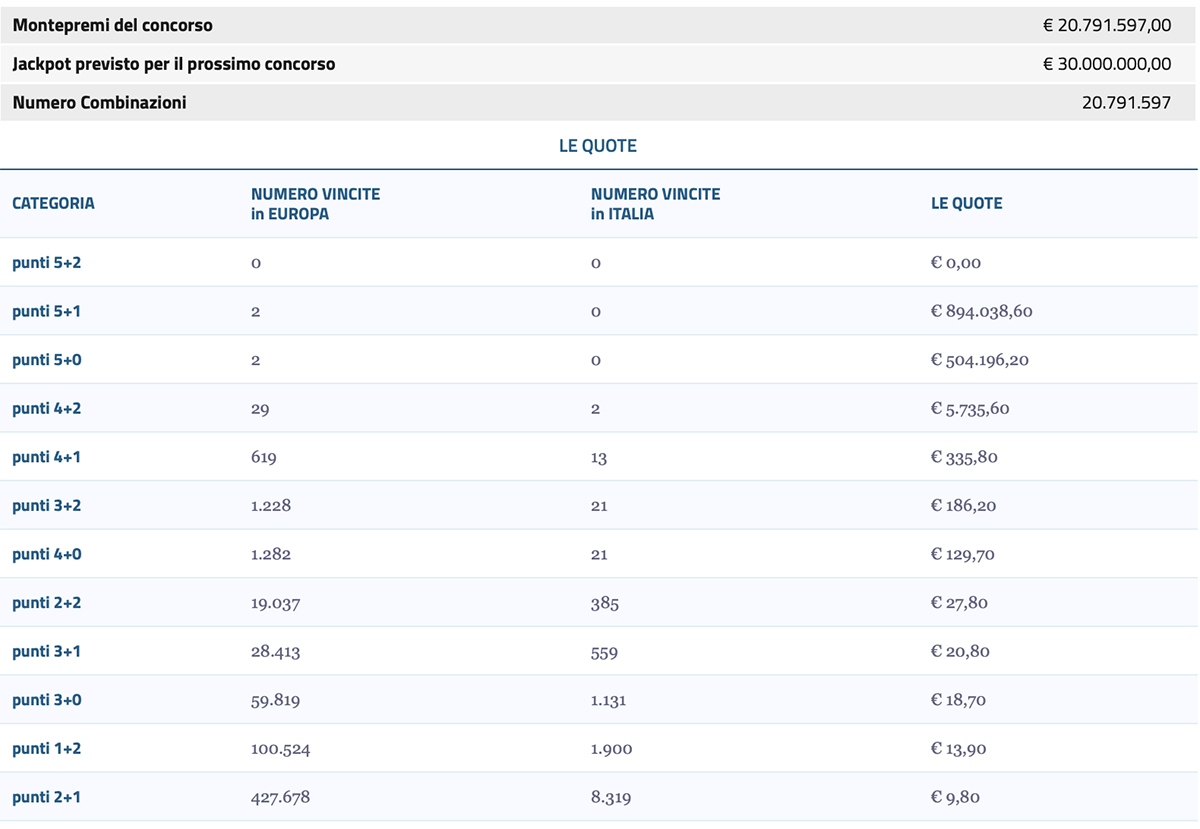The image size is (1200, 829).
Task: Click the NUMERO VINCITE in ITALIA header
Action: tap(655, 203)
